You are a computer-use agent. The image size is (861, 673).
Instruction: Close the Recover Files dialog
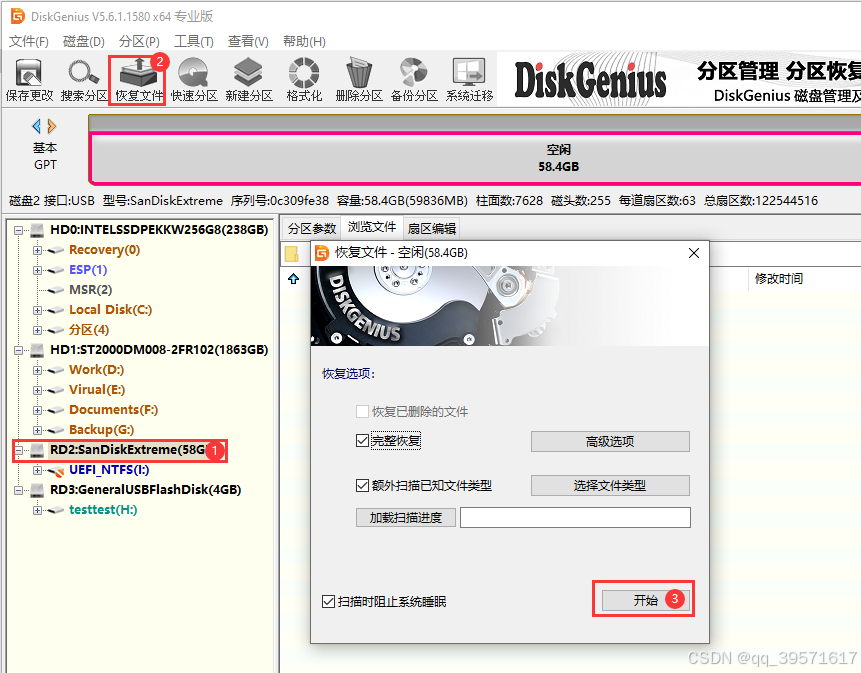[694, 253]
